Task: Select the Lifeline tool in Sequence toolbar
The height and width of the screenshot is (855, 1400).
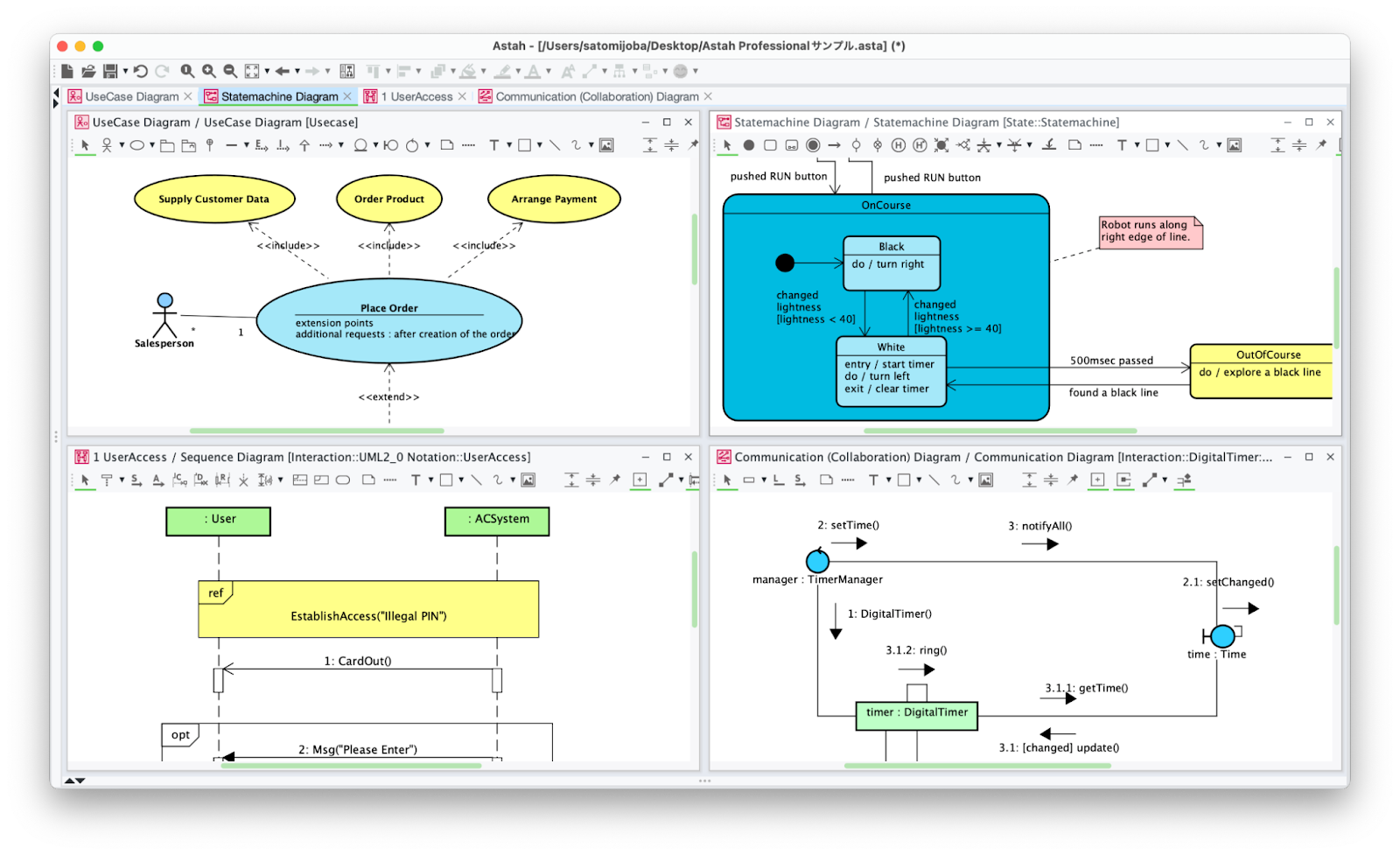Action: click(x=107, y=480)
